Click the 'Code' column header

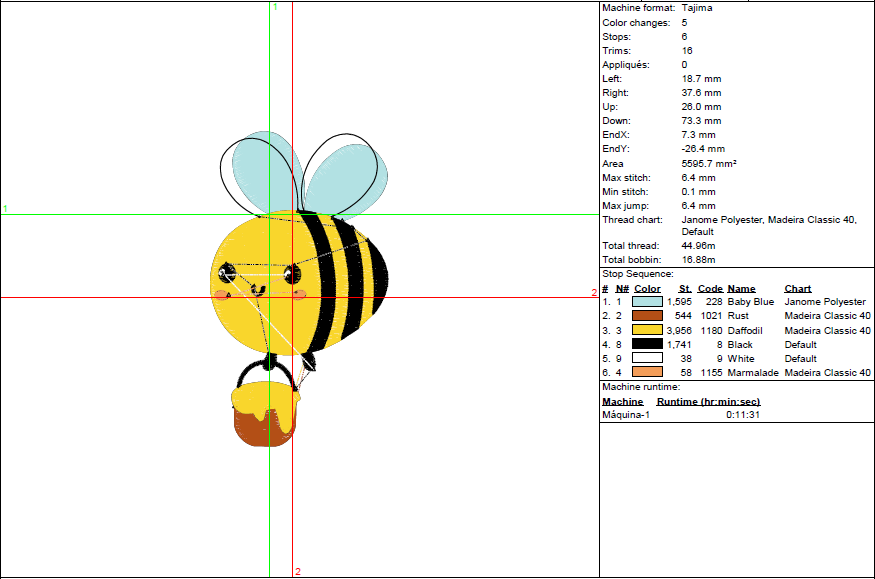[710, 288]
